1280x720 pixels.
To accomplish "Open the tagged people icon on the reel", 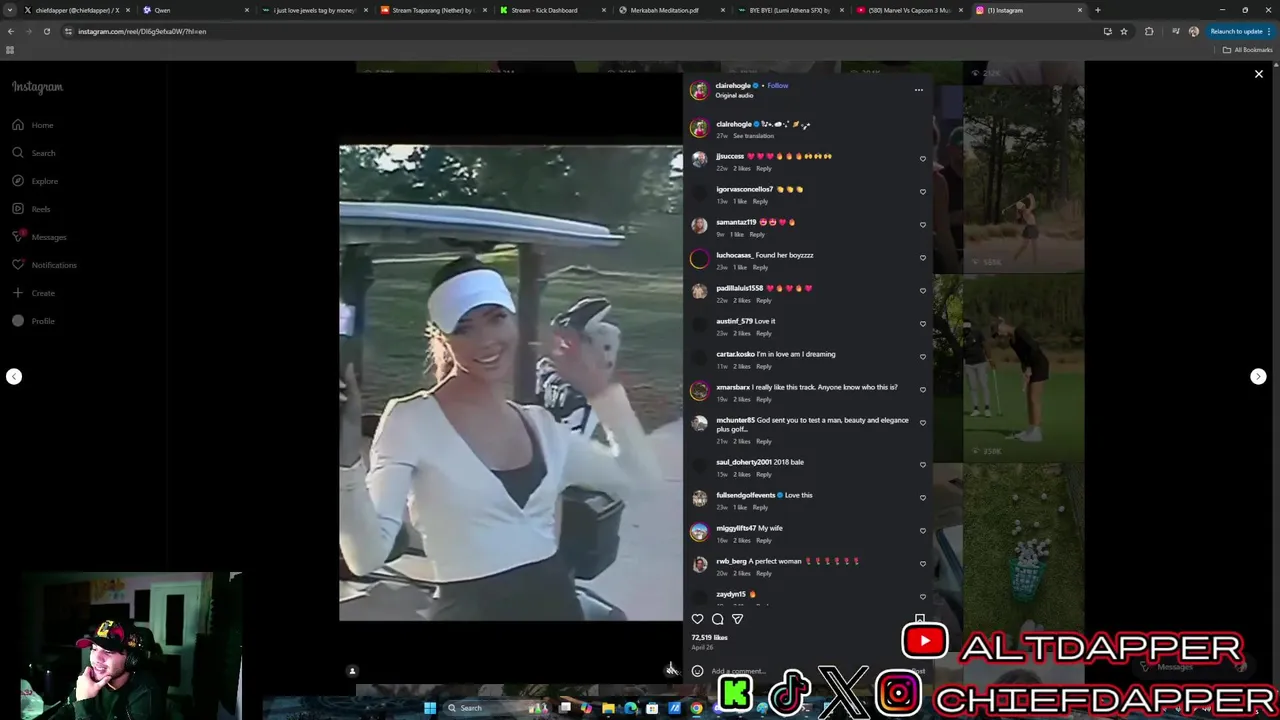I will pos(352,671).
